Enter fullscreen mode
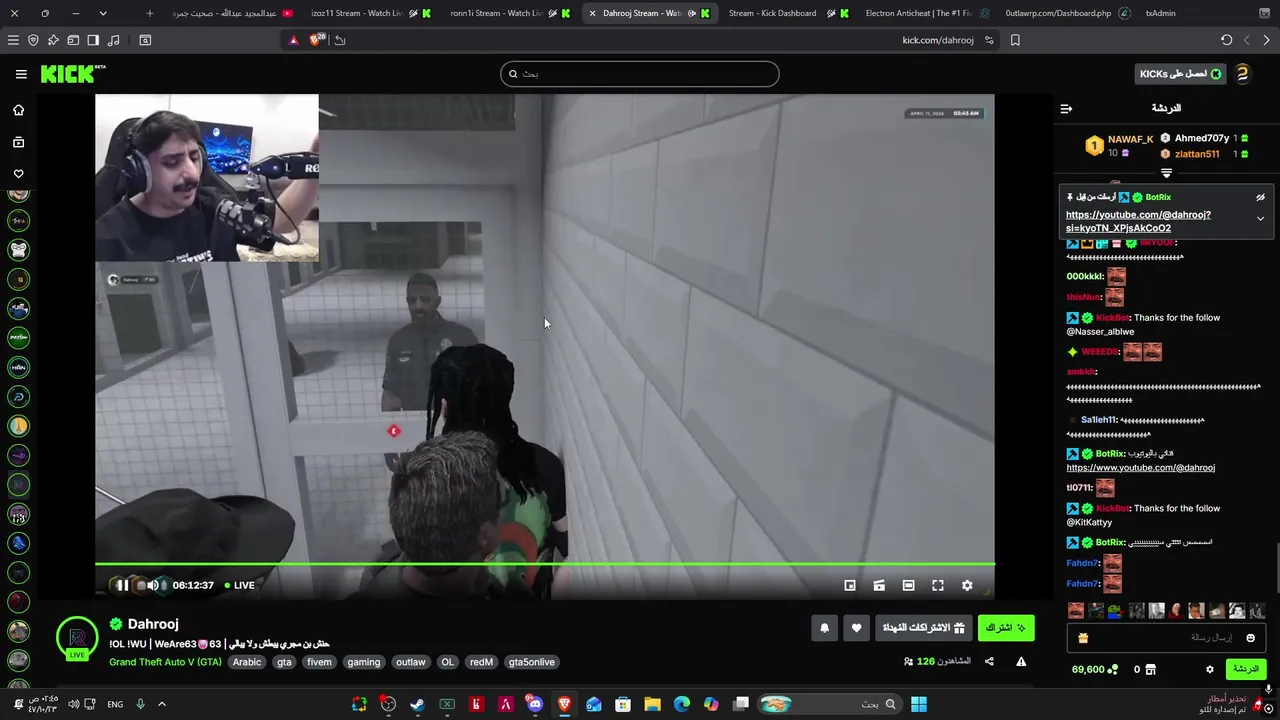1280x720 pixels. coord(938,585)
